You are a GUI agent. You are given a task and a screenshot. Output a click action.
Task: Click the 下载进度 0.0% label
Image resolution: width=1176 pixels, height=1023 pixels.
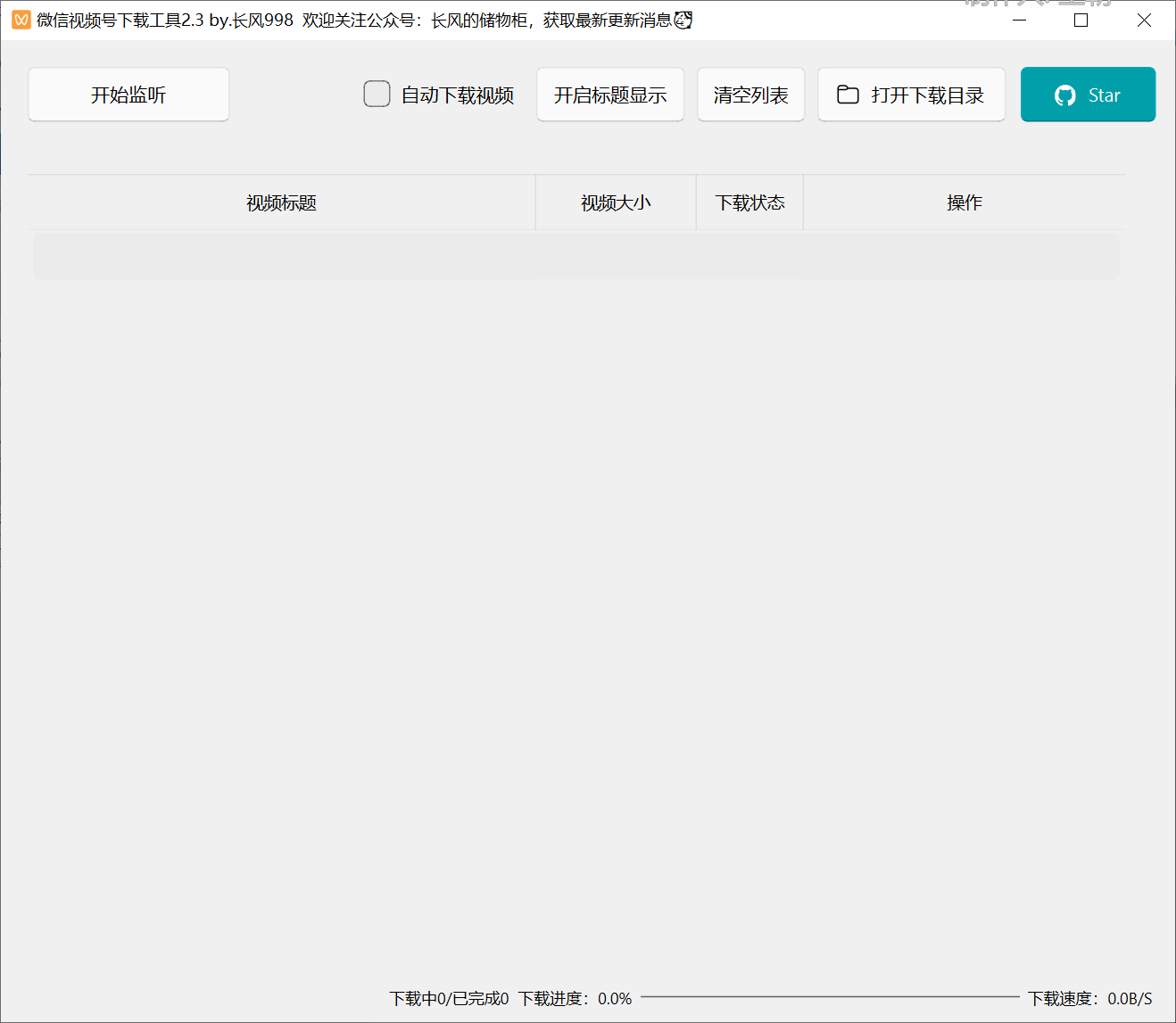pos(575,998)
